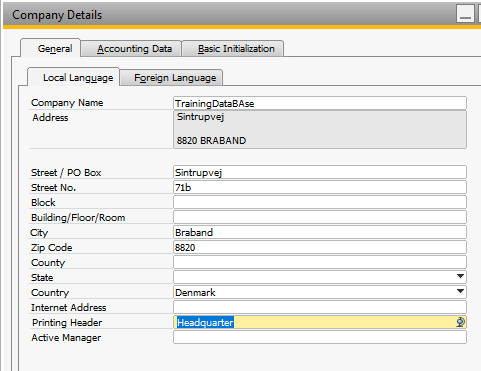
Task: Click the globe icon in Printing Header field
Action: click(x=460, y=322)
